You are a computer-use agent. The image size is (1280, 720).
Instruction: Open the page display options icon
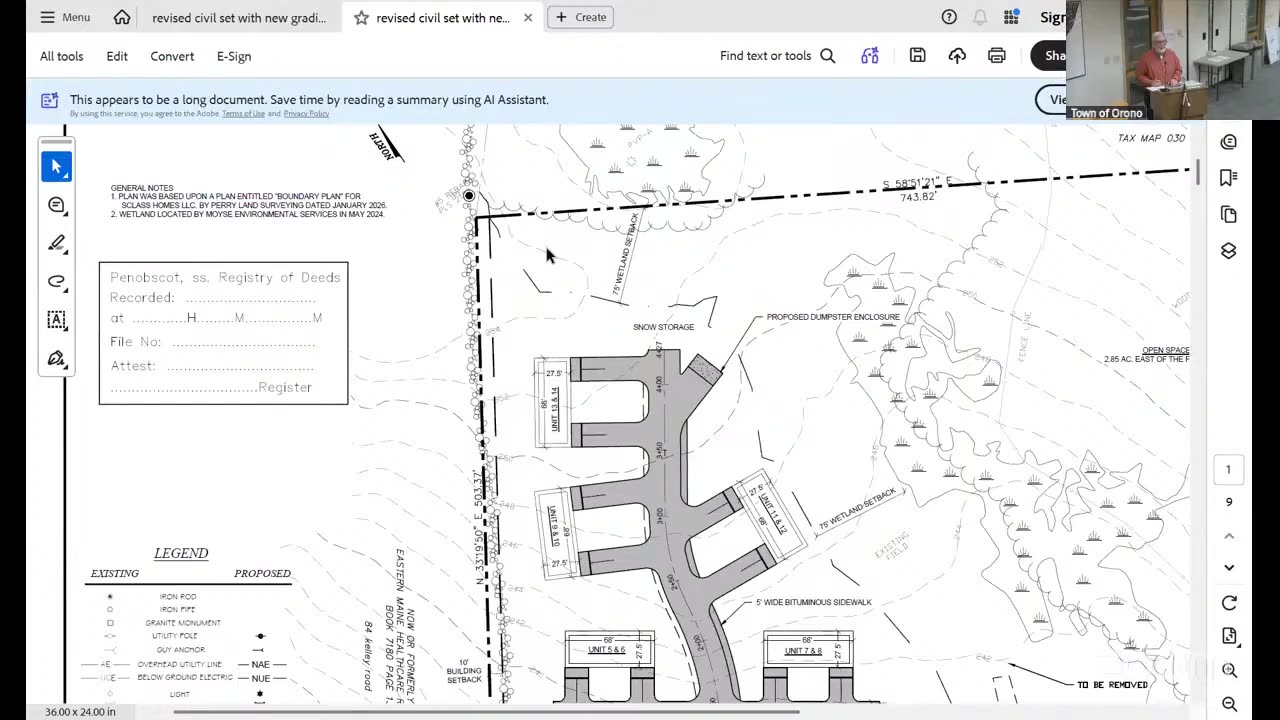1229,636
